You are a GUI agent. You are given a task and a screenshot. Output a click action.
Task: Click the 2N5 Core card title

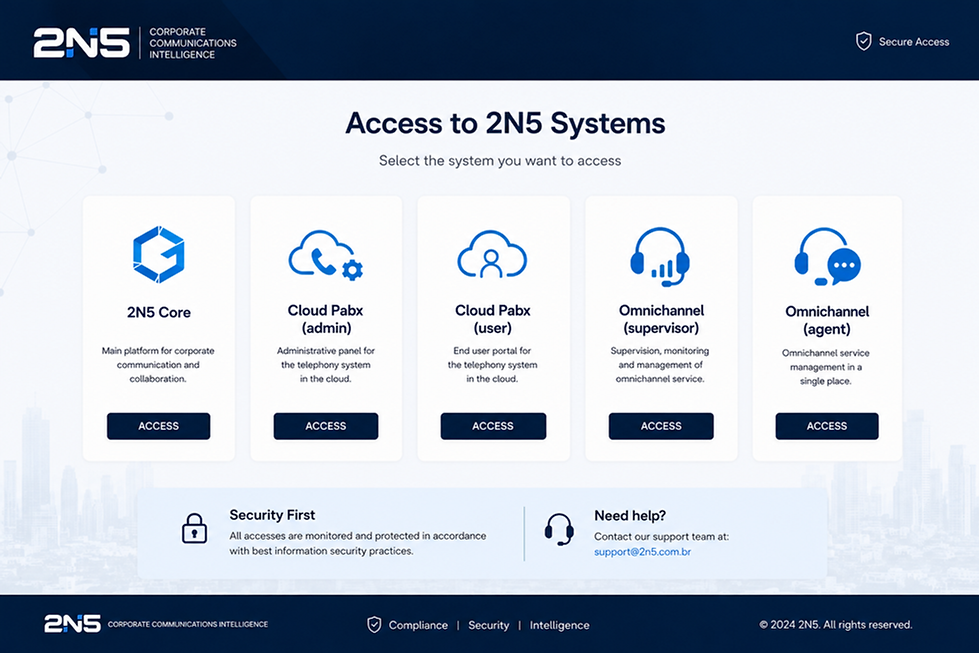159,312
